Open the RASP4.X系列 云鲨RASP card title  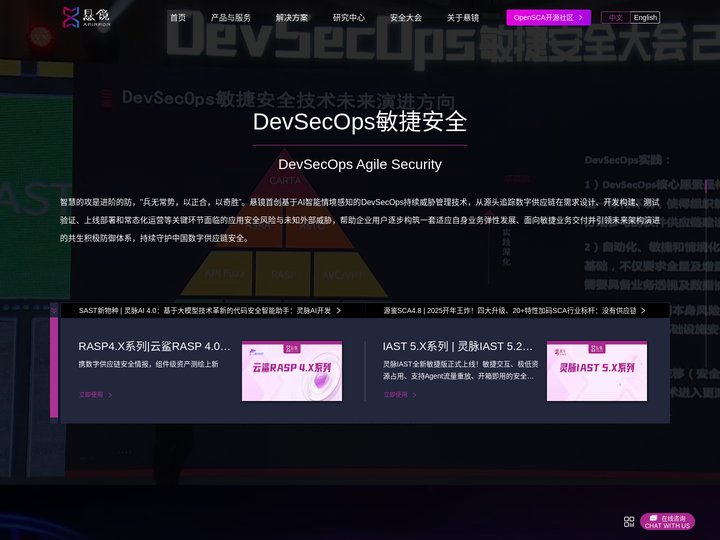click(x=154, y=346)
